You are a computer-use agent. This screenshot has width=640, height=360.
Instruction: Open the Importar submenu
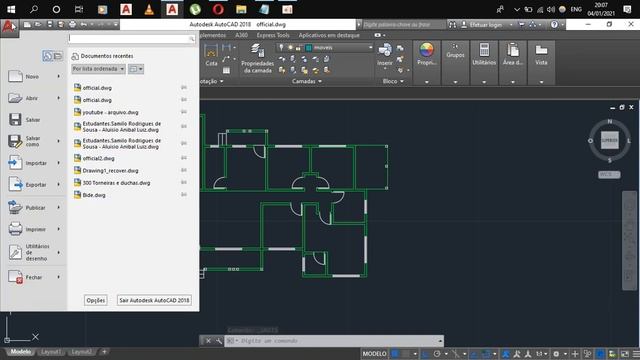(x=34, y=163)
